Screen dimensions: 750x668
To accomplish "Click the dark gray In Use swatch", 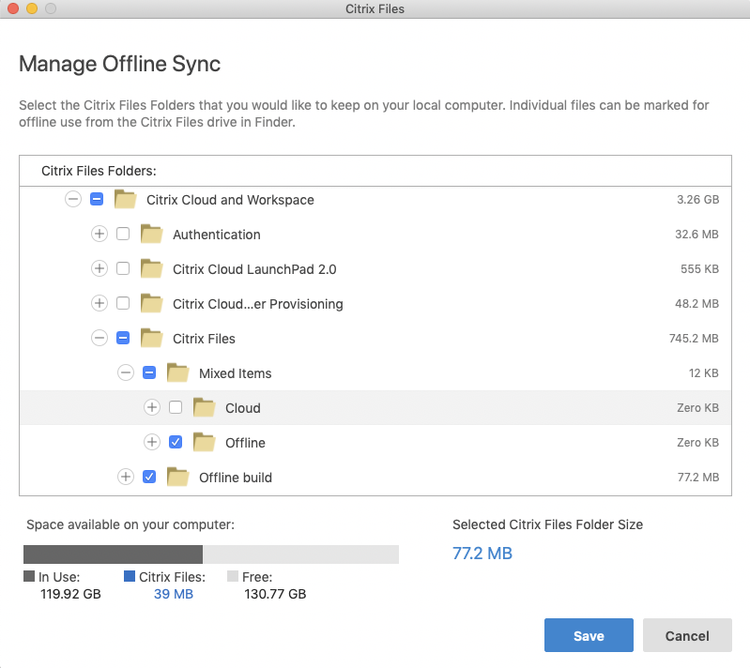I will [x=29, y=576].
